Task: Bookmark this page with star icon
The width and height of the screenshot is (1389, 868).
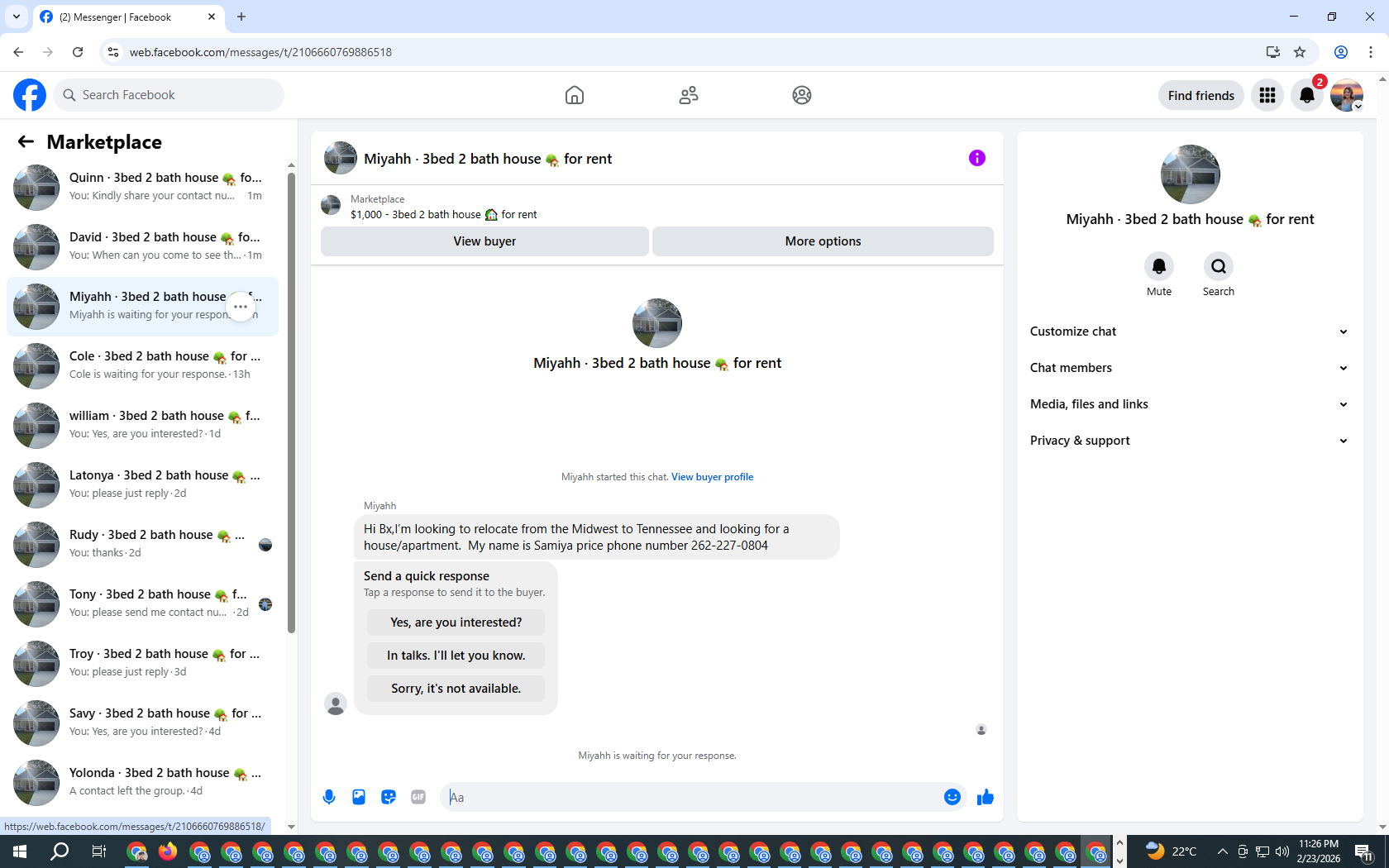Action: pos(1300,52)
